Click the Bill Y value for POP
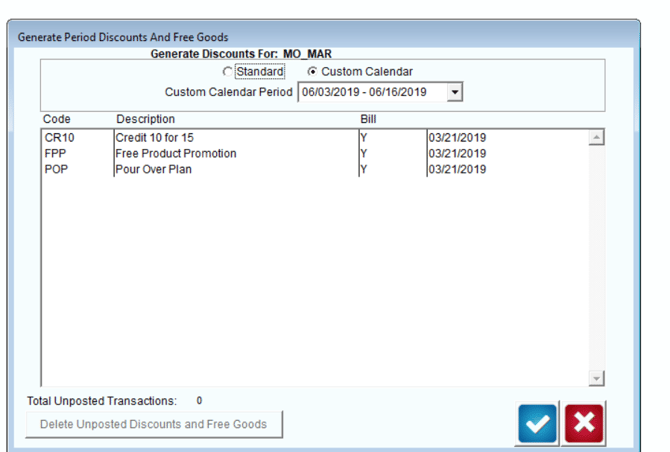This screenshot has height=452, width=670. pos(364,169)
